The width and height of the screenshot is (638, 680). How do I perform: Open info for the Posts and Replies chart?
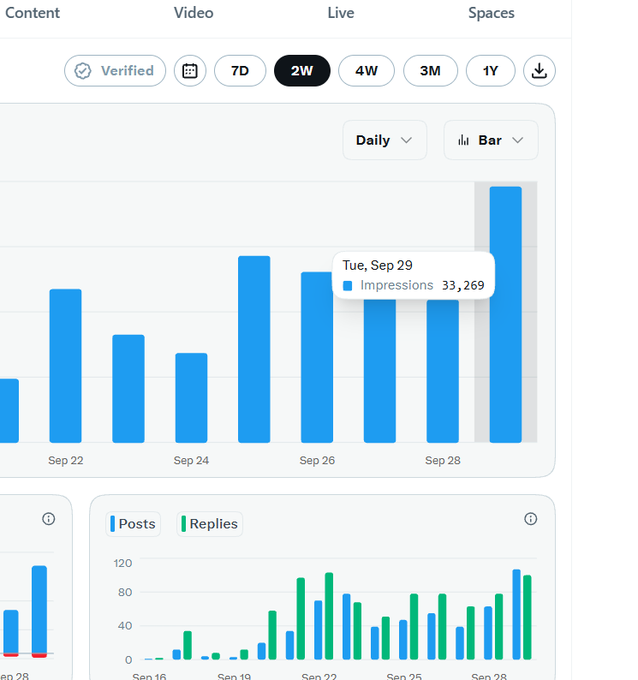coord(530,519)
